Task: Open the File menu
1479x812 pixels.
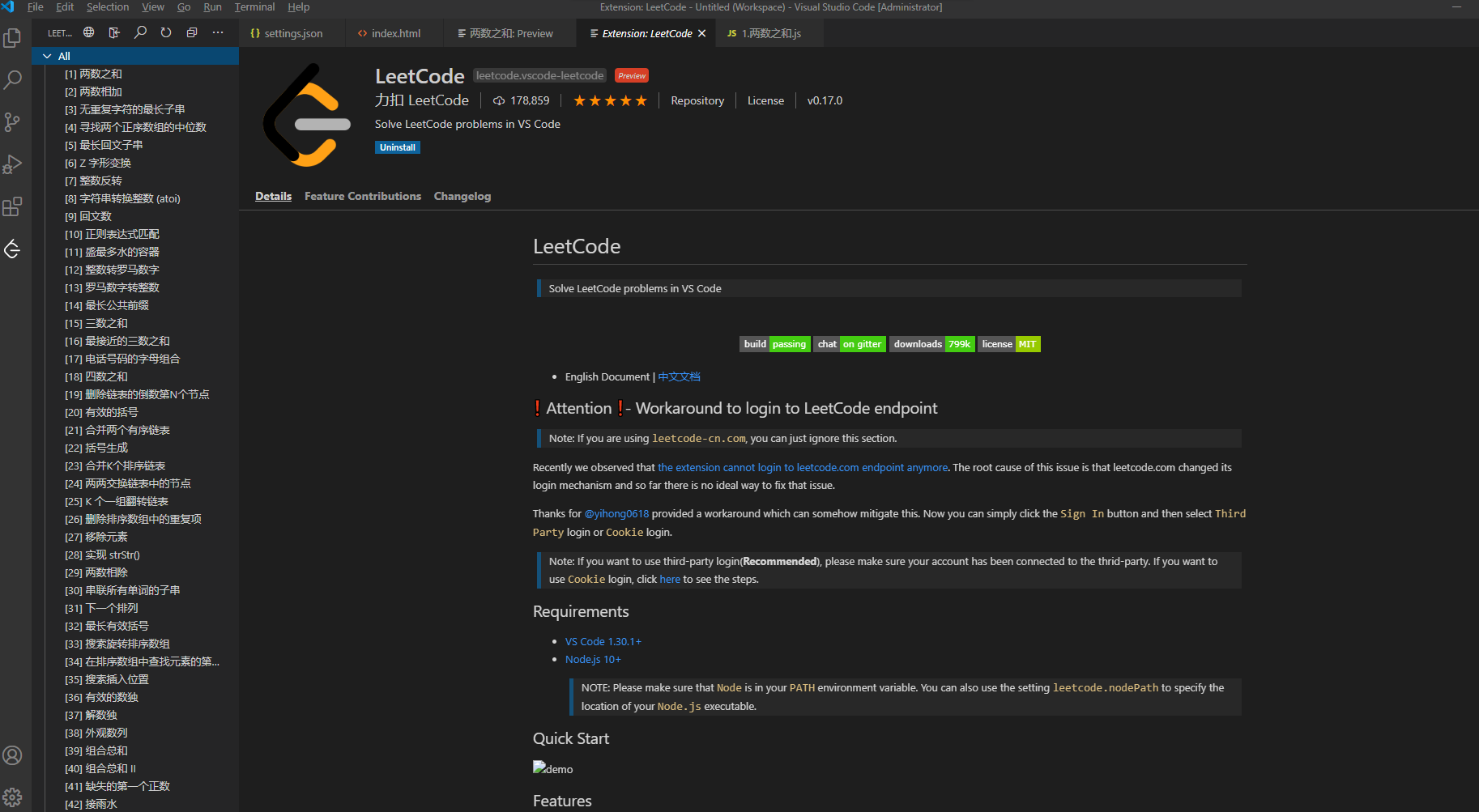Action: [x=36, y=6]
